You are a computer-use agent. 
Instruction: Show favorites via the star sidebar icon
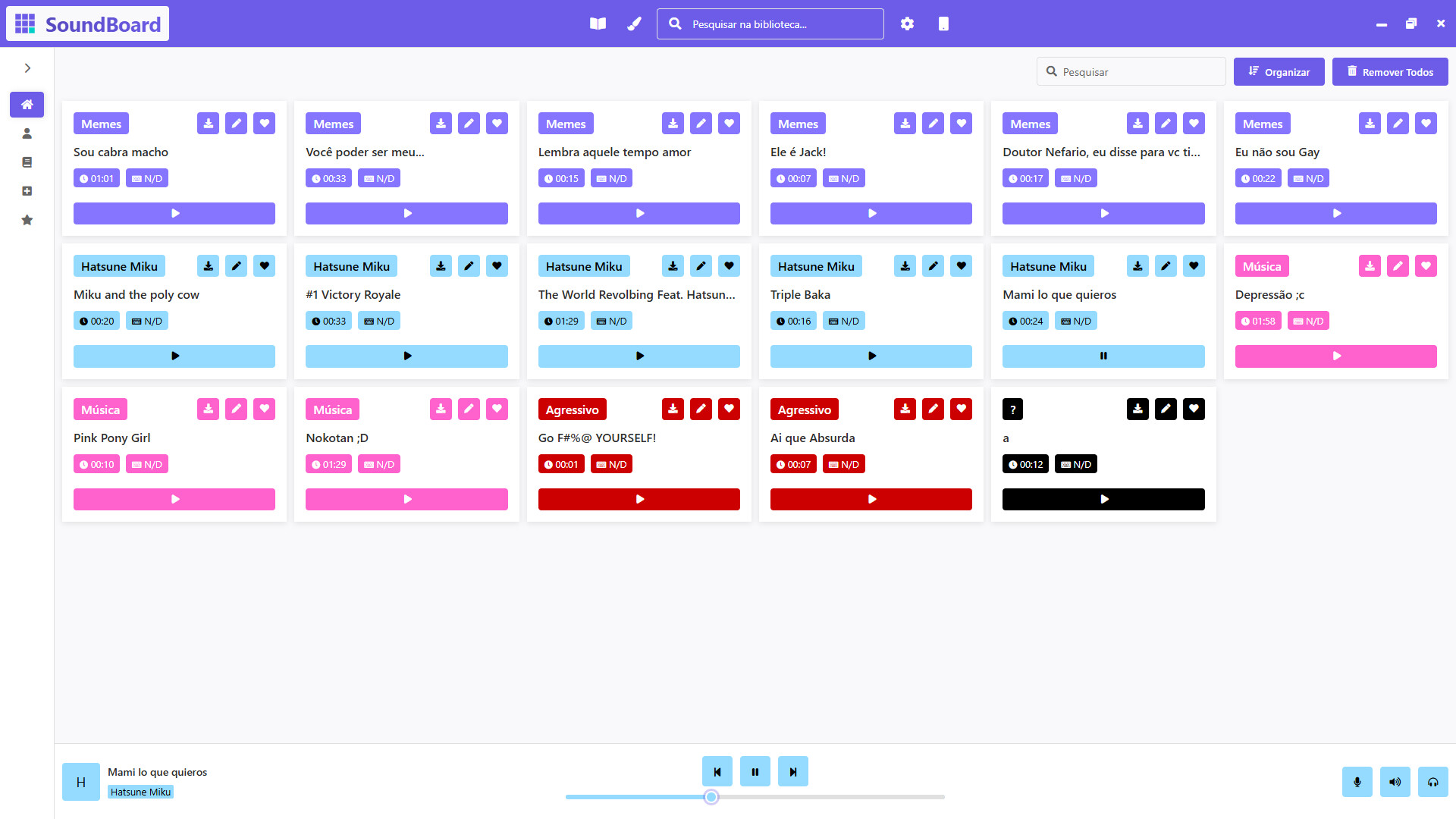tap(27, 220)
